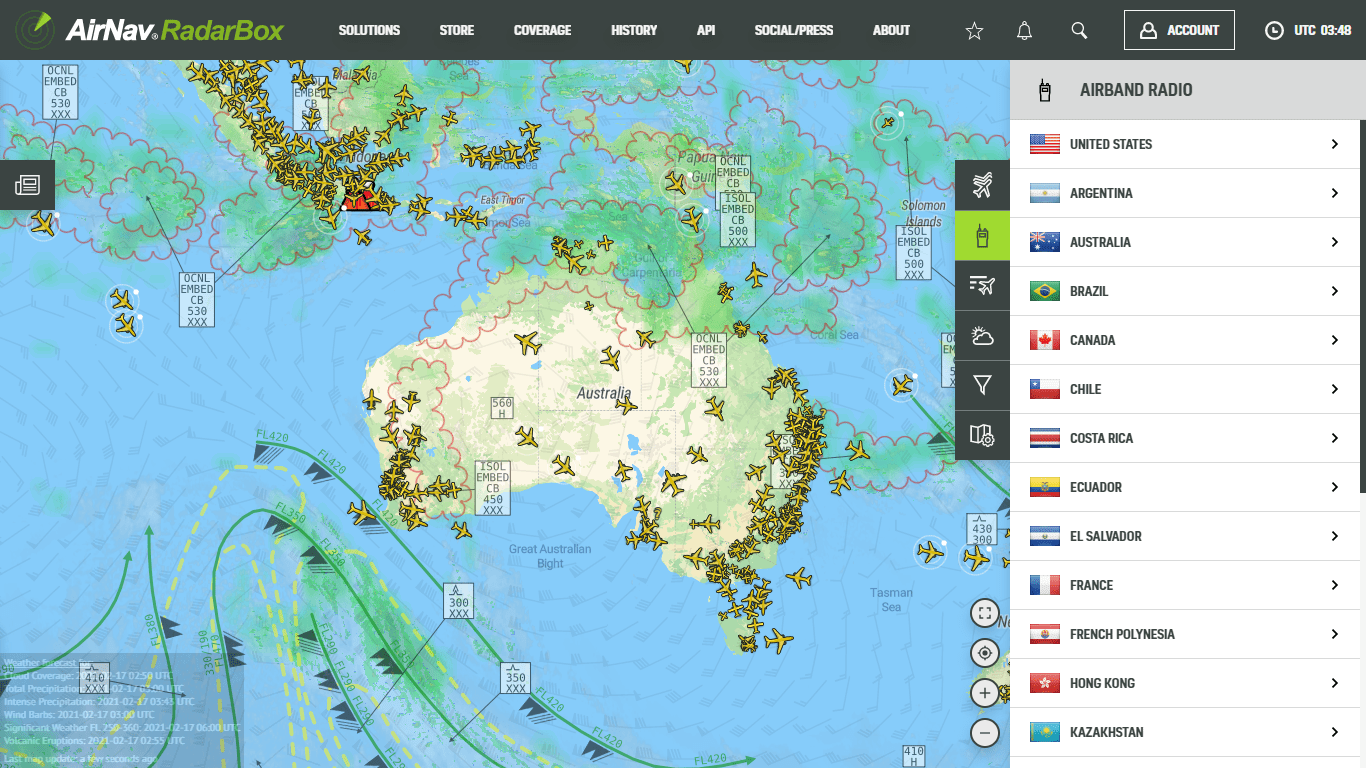This screenshot has height=768, width=1366.
Task: Open the History menu
Action: pyautogui.click(x=634, y=30)
